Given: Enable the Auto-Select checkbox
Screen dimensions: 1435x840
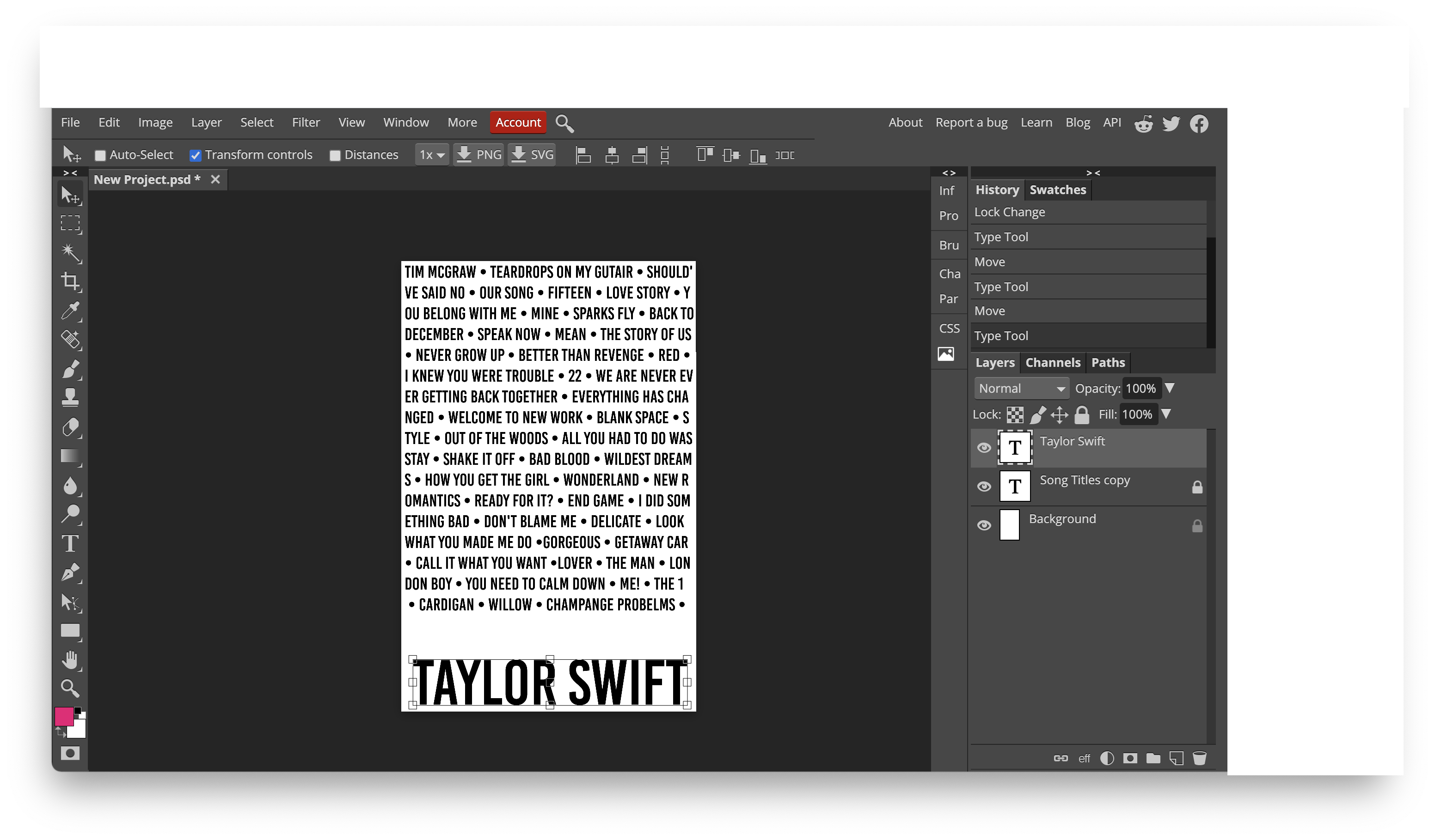Looking at the screenshot, I should pos(100,155).
